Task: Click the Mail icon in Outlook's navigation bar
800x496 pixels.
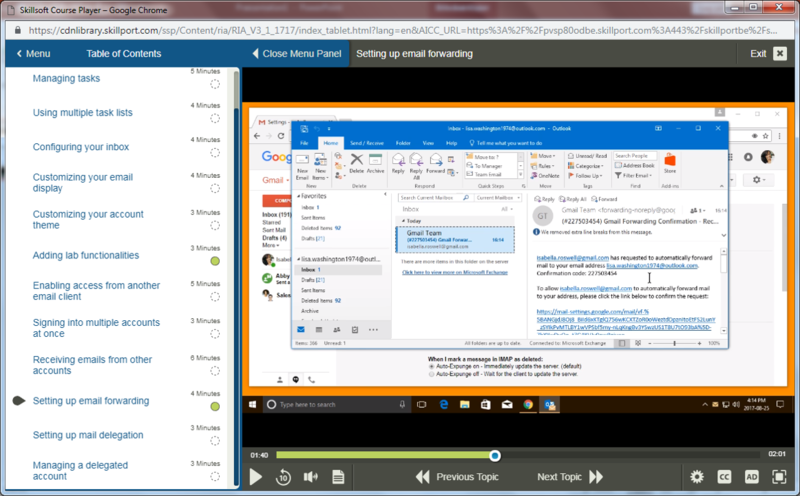Action: coord(301,330)
